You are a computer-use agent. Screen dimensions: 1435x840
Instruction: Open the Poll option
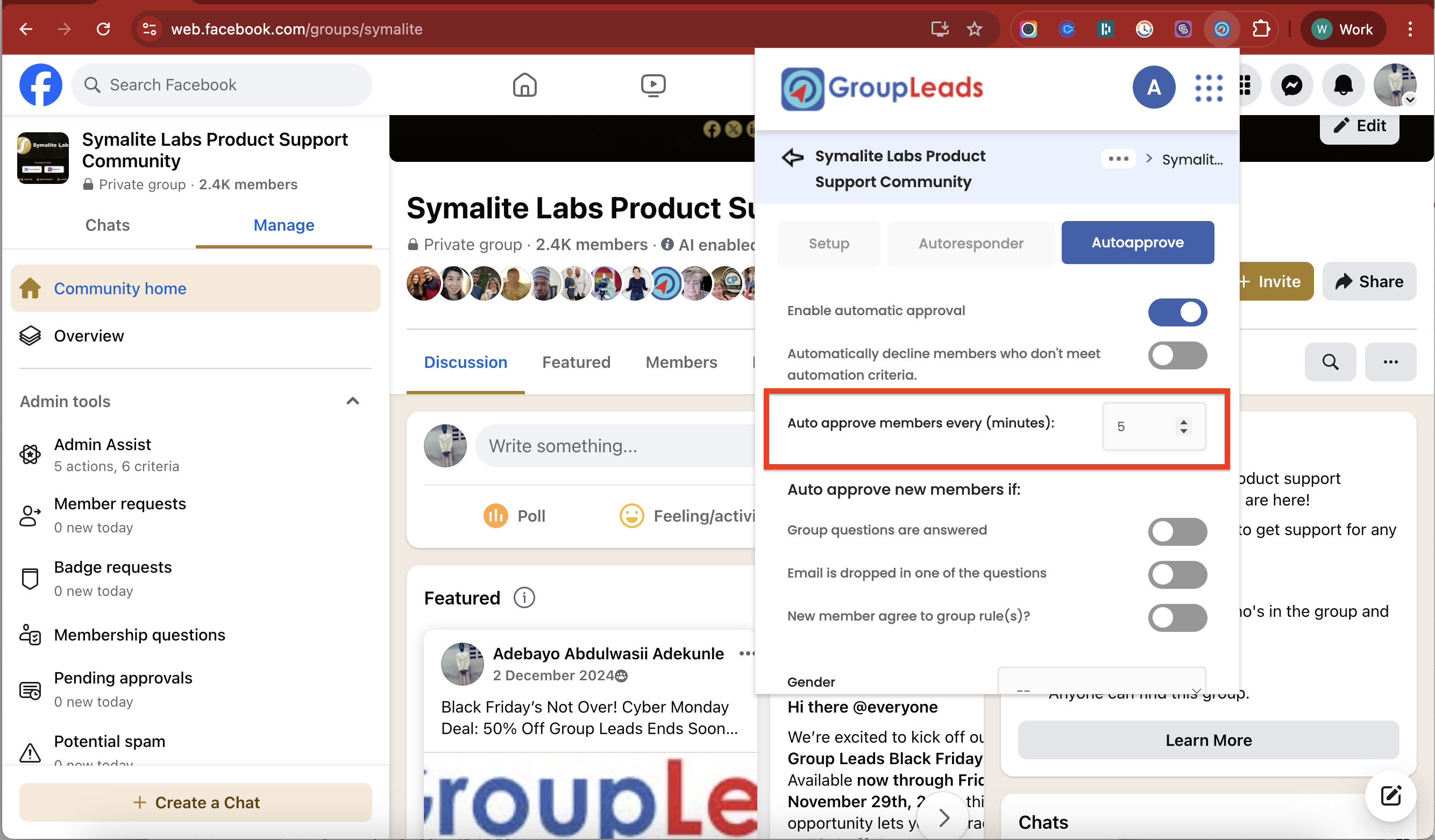click(x=515, y=516)
